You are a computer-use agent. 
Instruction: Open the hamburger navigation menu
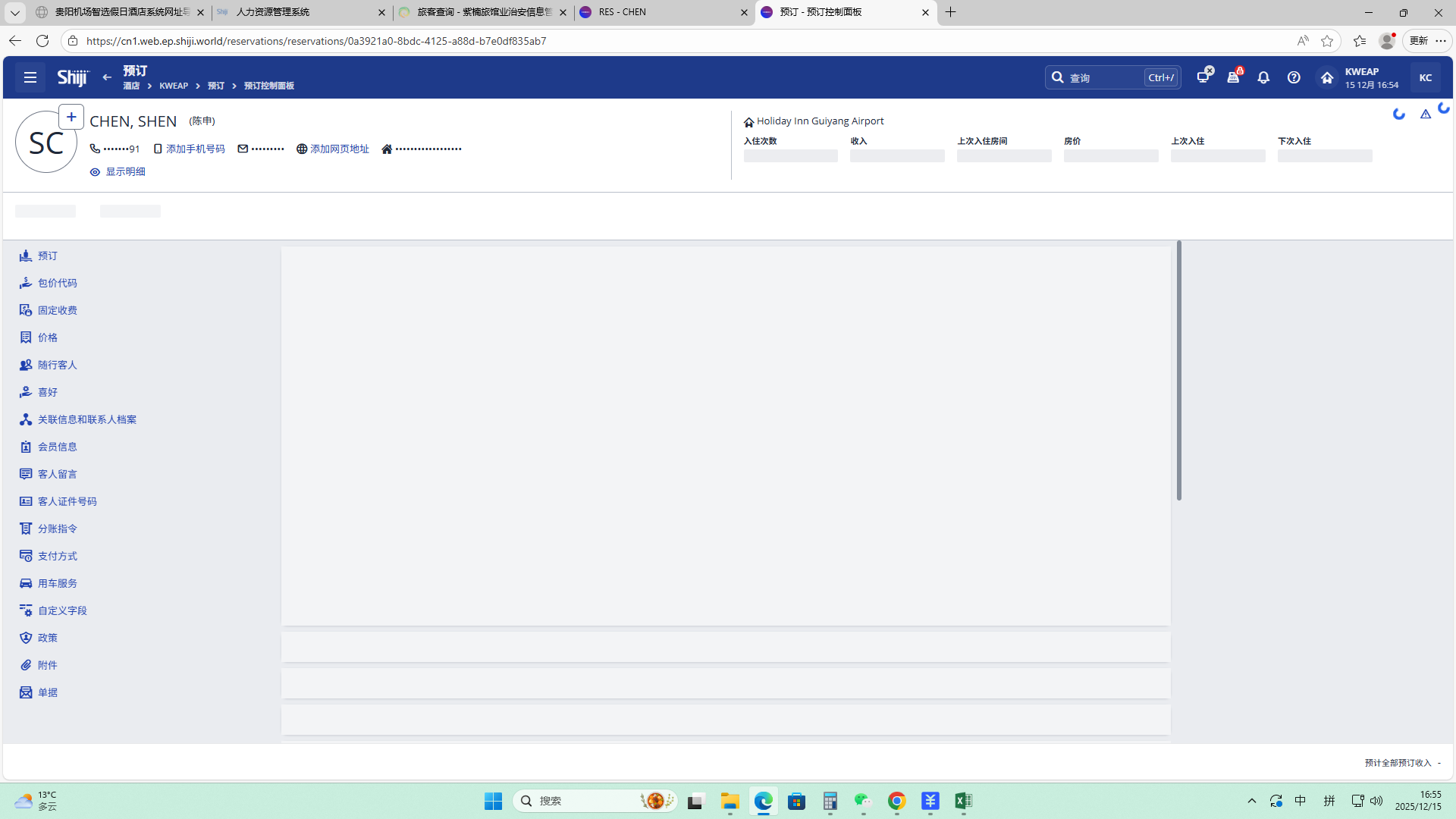click(x=30, y=77)
